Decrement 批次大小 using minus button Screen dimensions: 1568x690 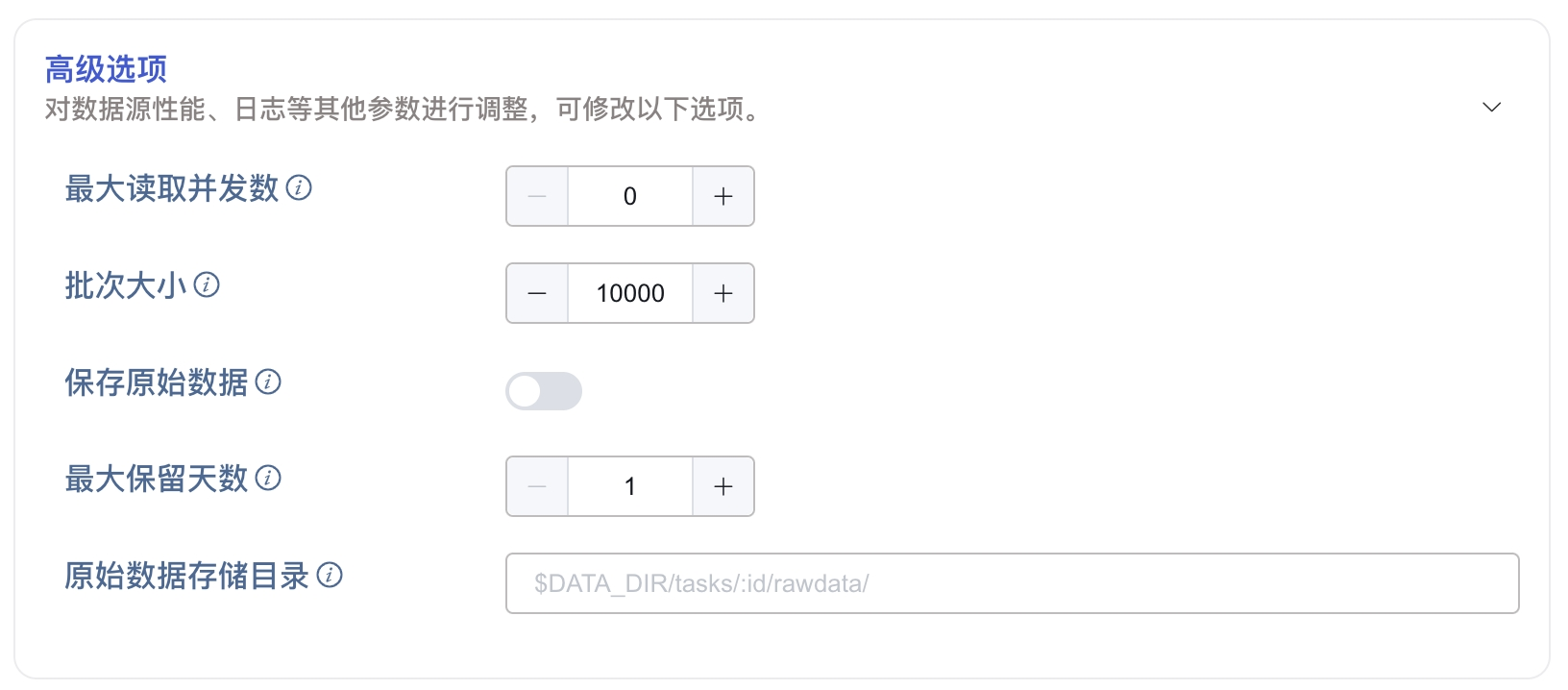pos(537,293)
